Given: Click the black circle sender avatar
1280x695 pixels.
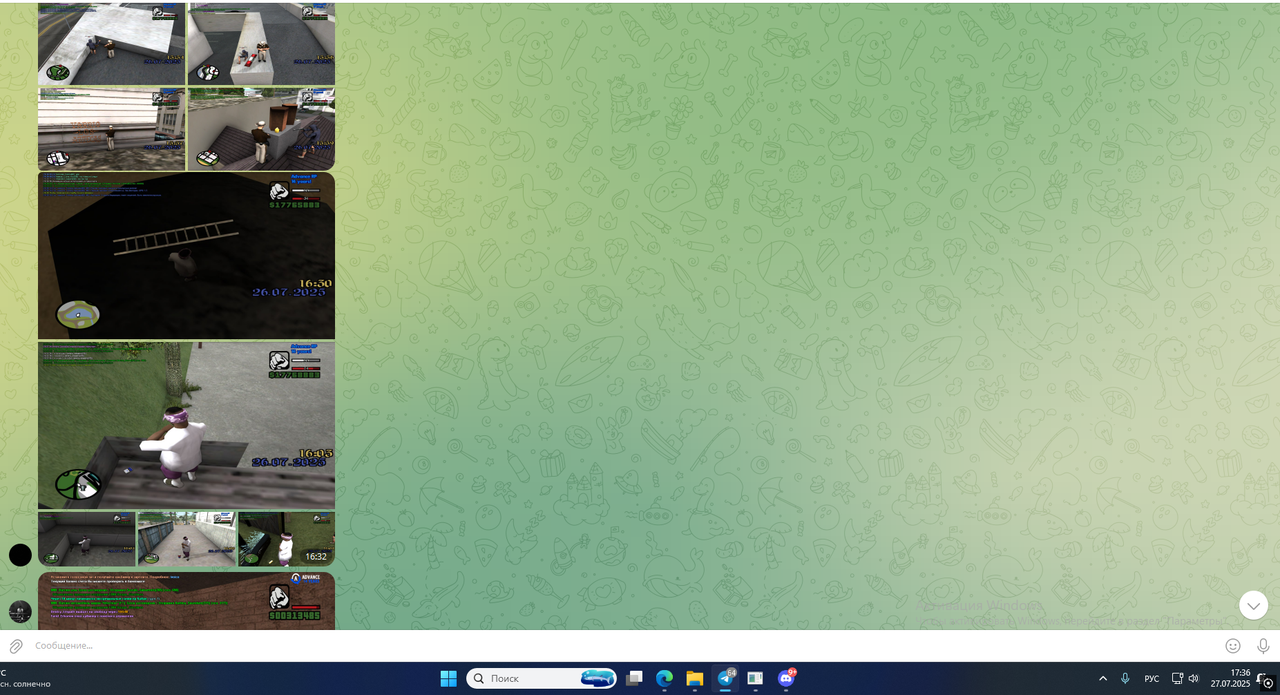Looking at the screenshot, I should click(20, 554).
